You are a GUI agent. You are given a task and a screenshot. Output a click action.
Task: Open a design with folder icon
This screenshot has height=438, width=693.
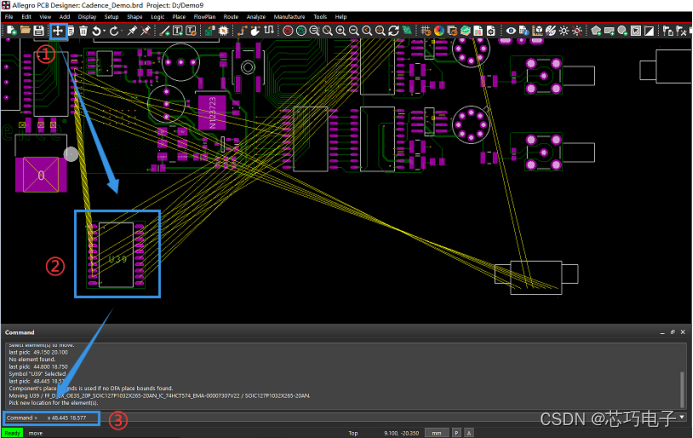tap(24, 31)
